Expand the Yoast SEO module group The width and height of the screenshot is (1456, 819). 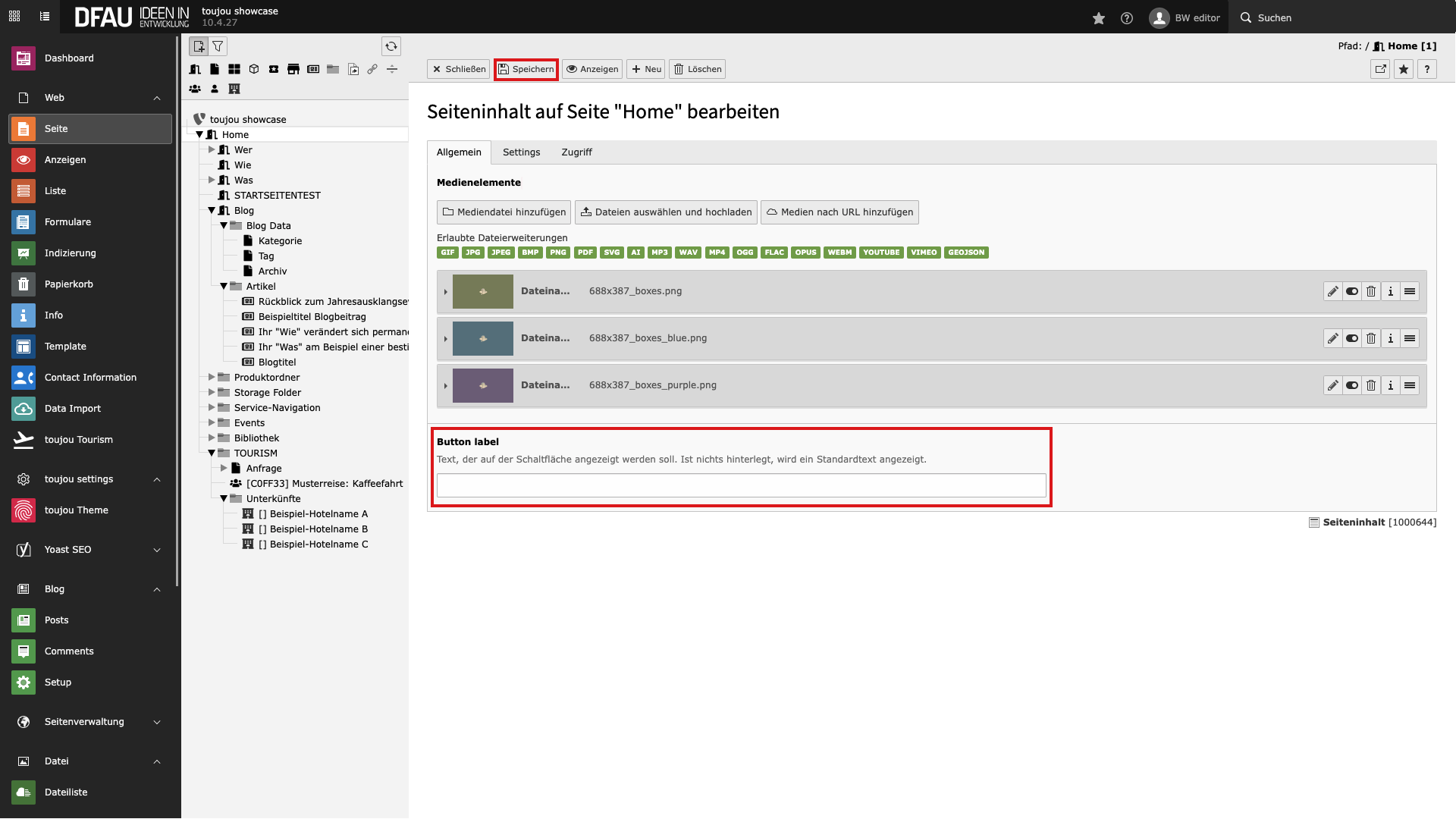click(157, 550)
